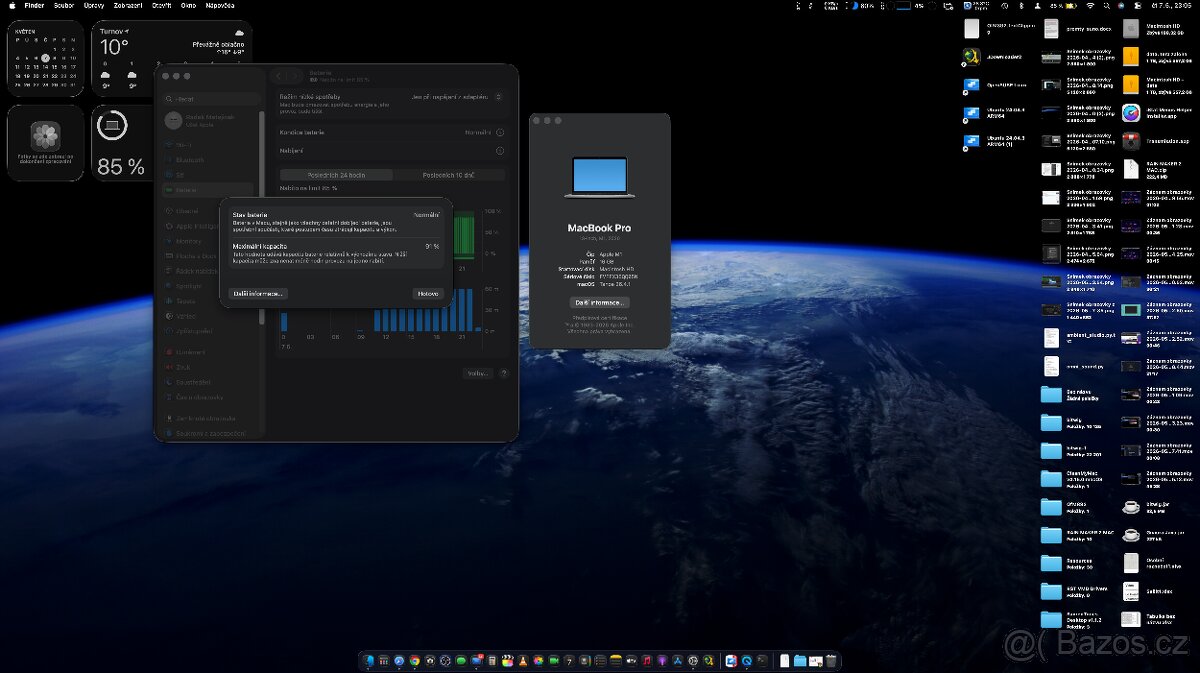This screenshot has width=1200, height=673.
Task: Click the 85 % battery widget
Action: point(122,143)
